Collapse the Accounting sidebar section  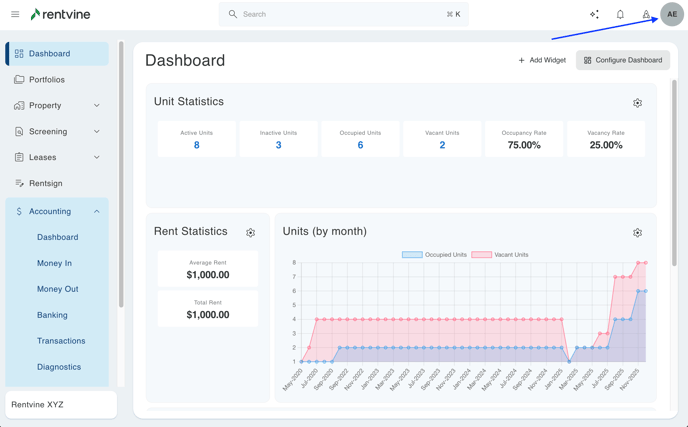[x=96, y=212]
